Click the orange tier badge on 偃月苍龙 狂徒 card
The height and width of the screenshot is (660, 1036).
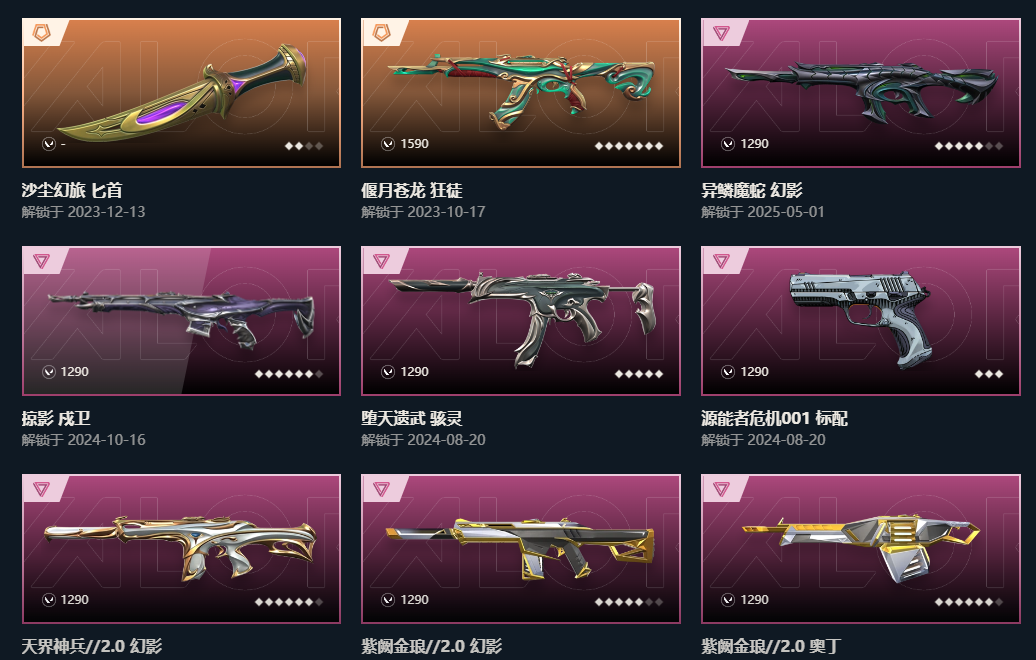point(381,32)
